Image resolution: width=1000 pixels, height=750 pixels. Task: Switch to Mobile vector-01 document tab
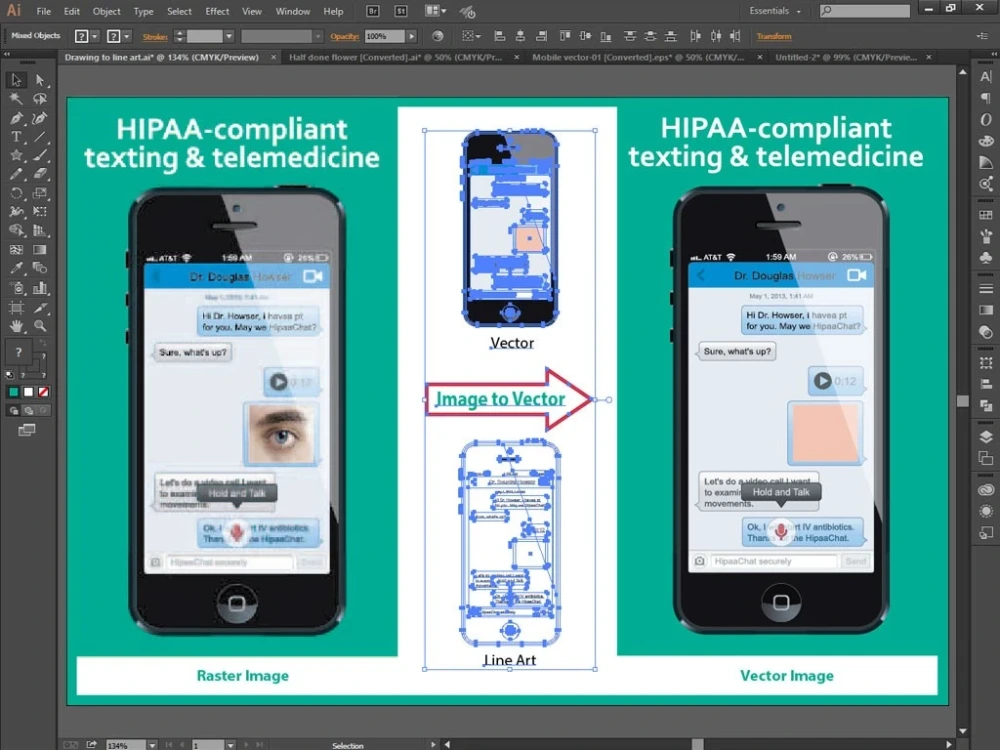coord(638,57)
